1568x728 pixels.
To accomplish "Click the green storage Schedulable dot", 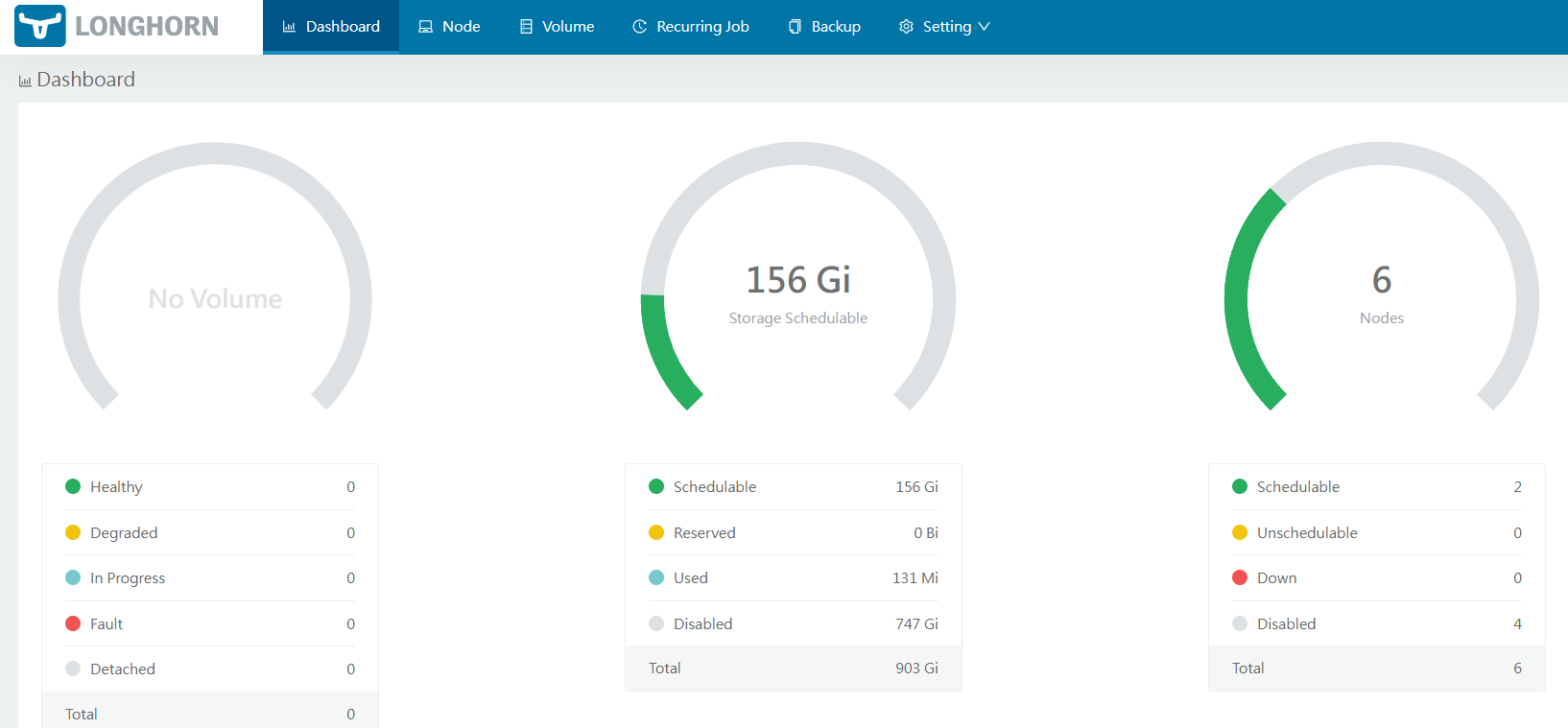I will pos(656,486).
